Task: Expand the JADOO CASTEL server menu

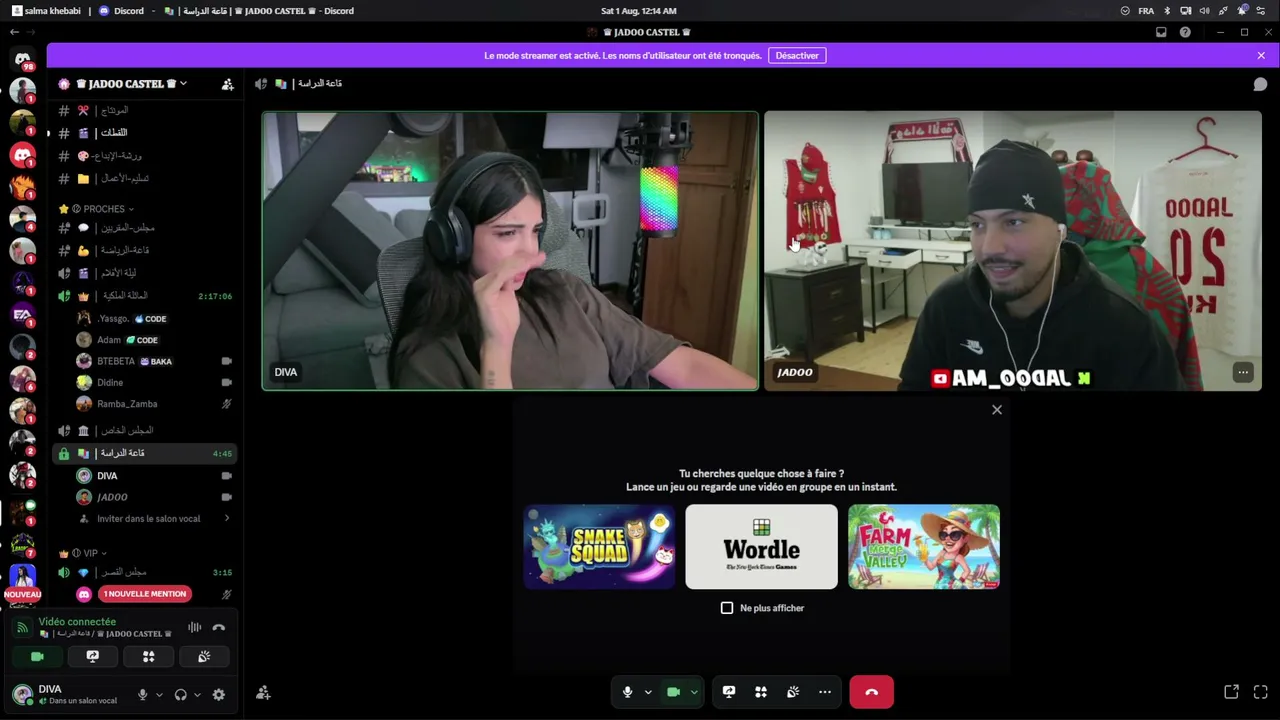Action: pos(183,84)
